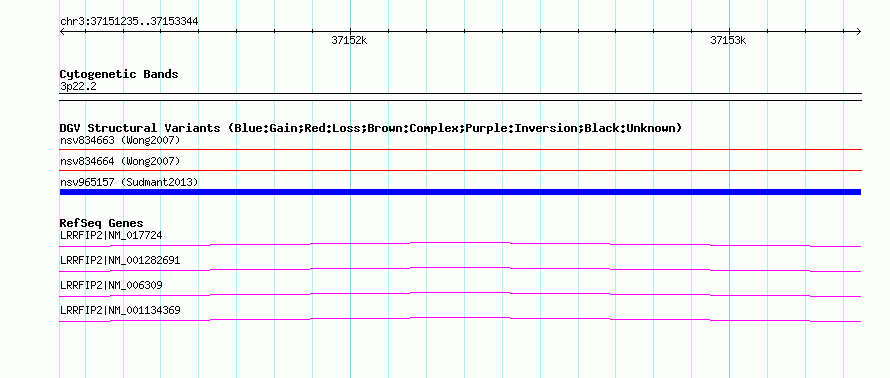Click the magenta gene line for NM_017724
890x378 pixels.
460,244
